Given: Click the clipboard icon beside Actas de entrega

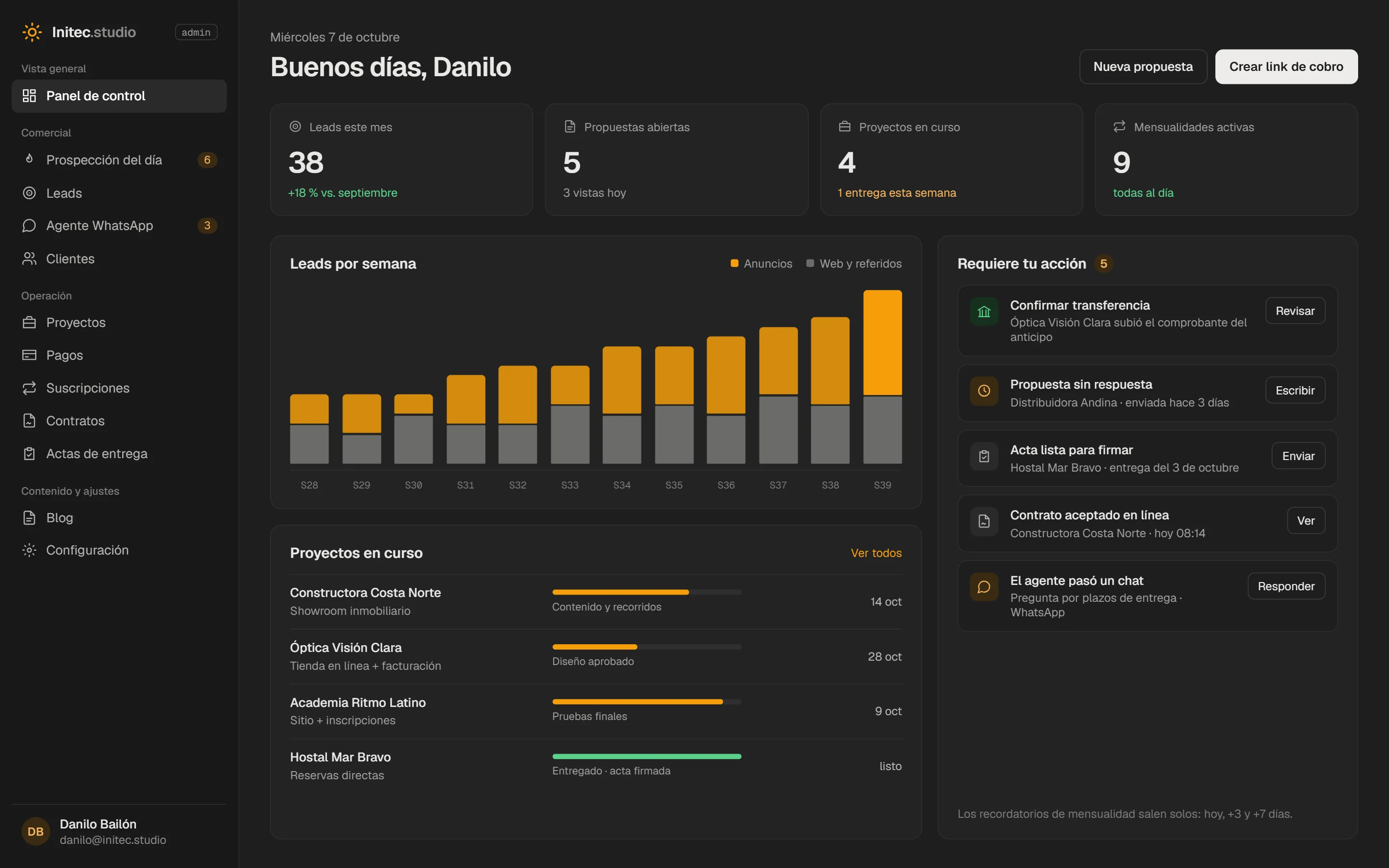Looking at the screenshot, I should 29,453.
